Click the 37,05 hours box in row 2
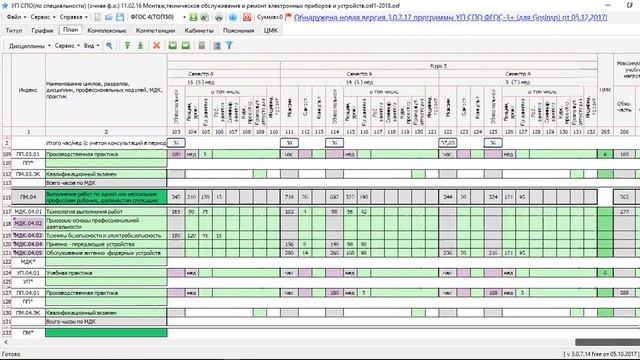Screen dimensions: 640x360 tap(448, 143)
